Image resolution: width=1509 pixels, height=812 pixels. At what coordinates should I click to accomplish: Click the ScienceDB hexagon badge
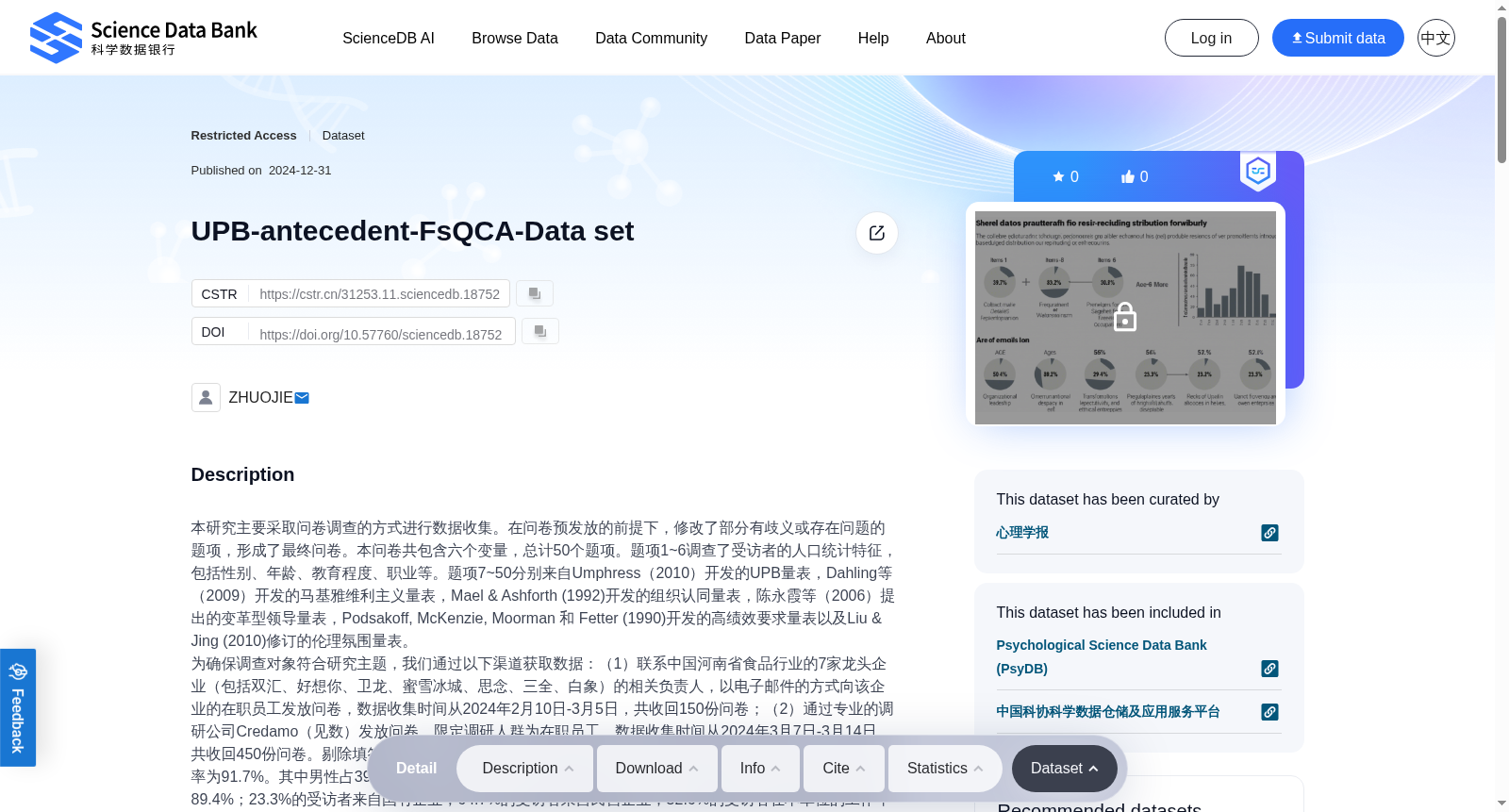1258,172
